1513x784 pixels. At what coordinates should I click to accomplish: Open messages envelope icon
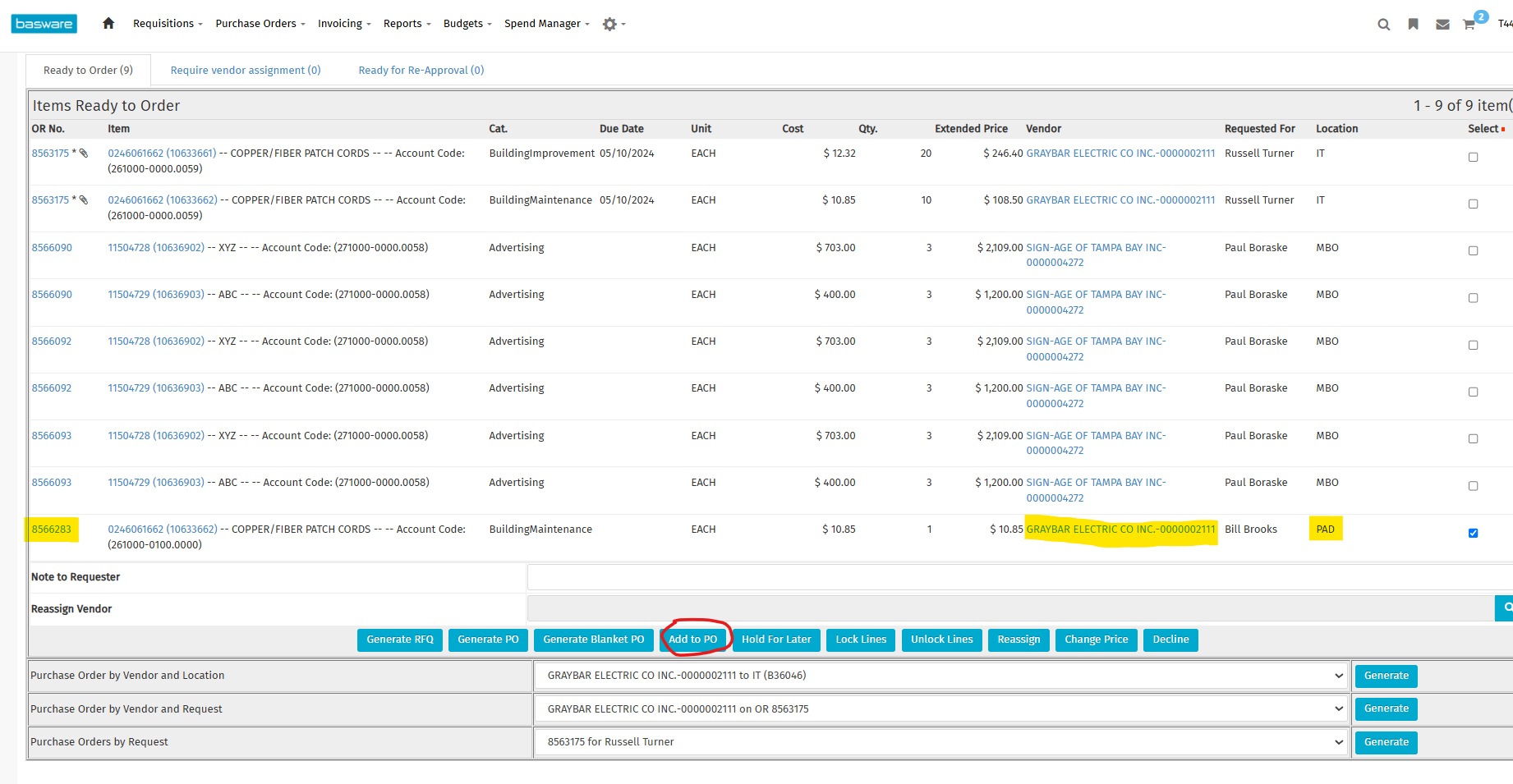click(1442, 25)
